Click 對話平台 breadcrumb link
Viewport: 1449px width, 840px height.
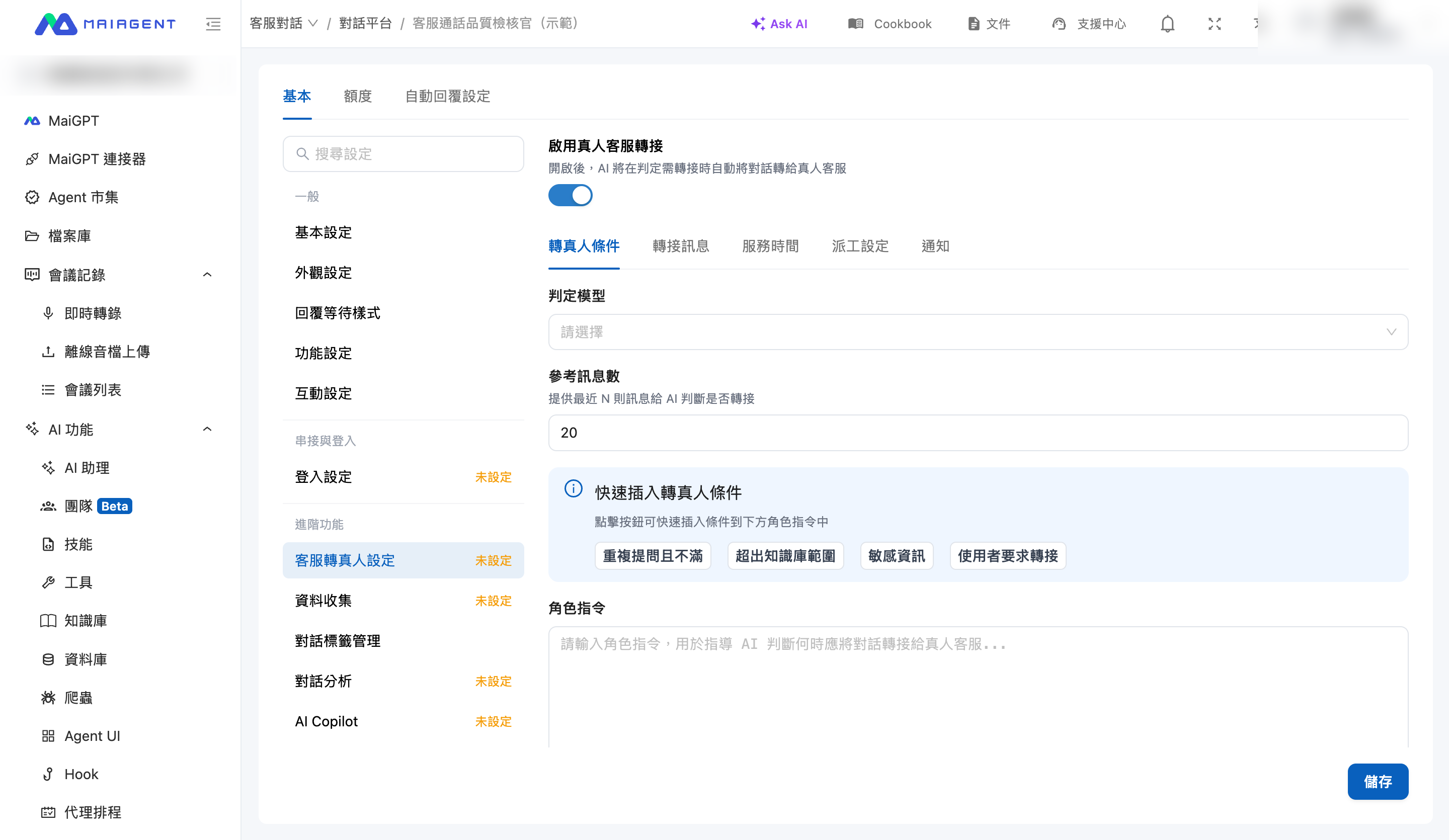click(365, 23)
